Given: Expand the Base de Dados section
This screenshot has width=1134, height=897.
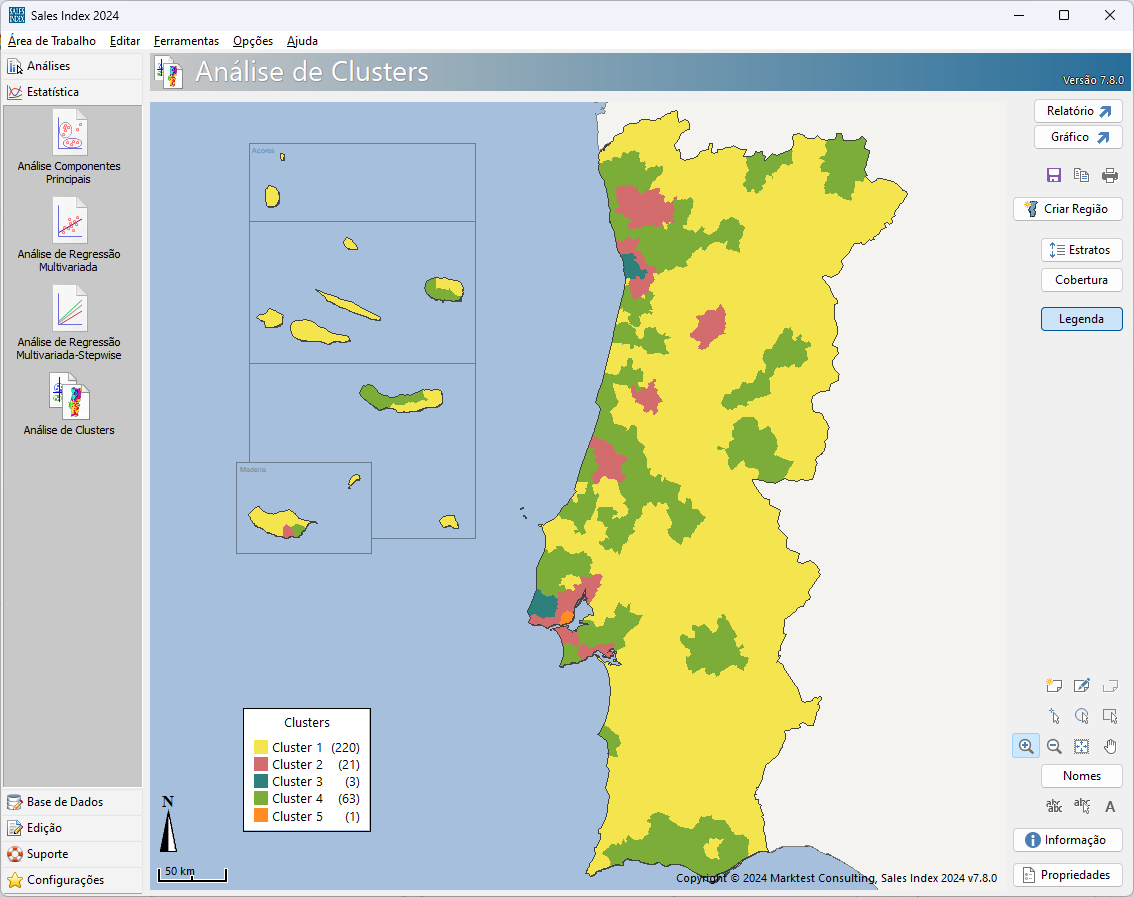Looking at the screenshot, I should coord(64,802).
